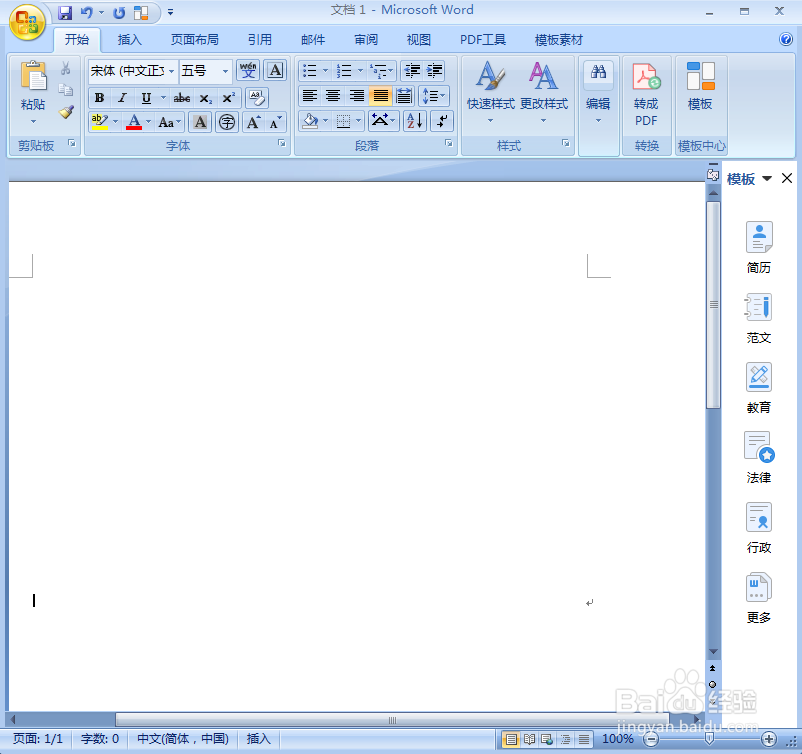Click the Copy icon in clipboard group

pos(65,90)
